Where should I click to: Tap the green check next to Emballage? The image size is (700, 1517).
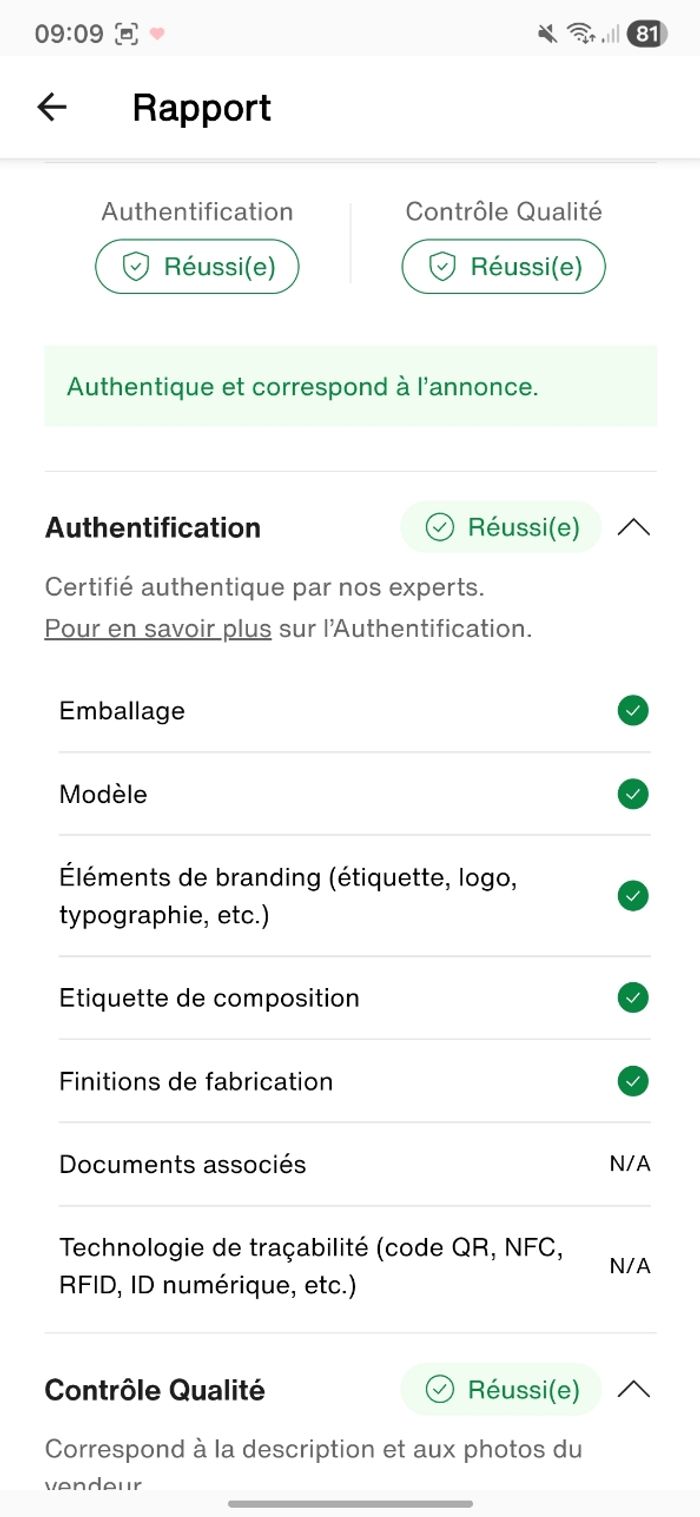[x=632, y=711]
